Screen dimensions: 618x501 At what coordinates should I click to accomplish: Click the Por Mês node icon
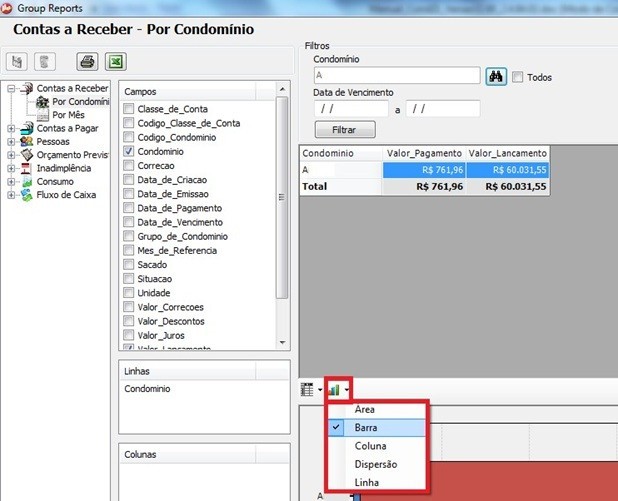(43, 115)
